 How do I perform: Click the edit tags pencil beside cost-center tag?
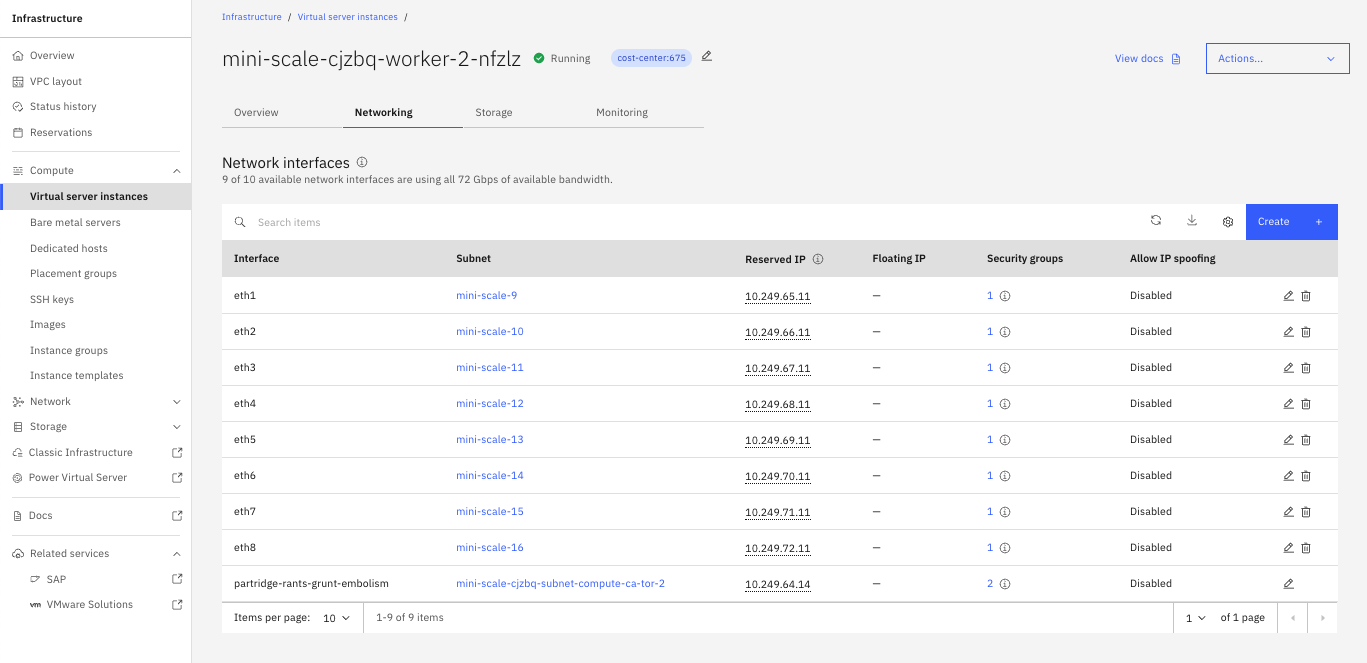707,57
